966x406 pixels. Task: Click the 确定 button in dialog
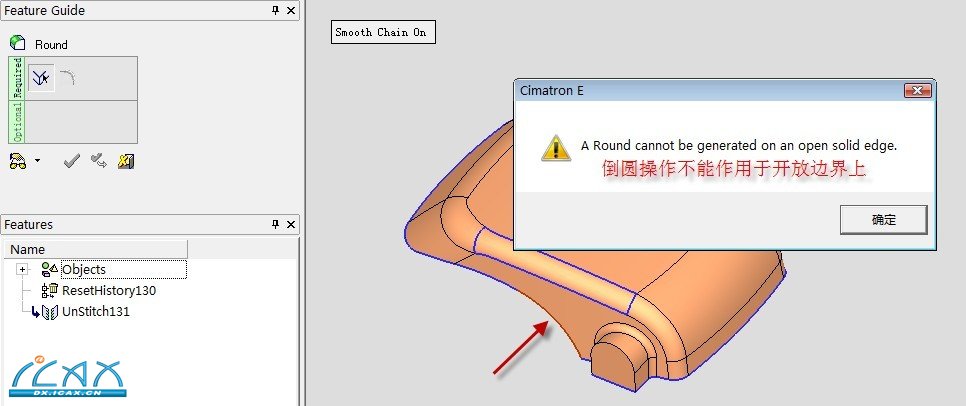(883, 220)
